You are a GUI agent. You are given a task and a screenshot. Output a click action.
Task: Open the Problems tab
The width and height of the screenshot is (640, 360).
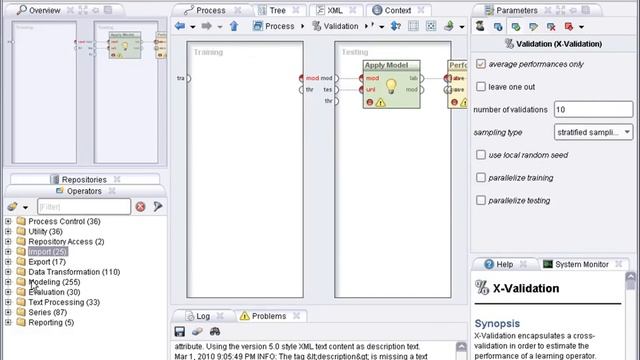(269, 316)
